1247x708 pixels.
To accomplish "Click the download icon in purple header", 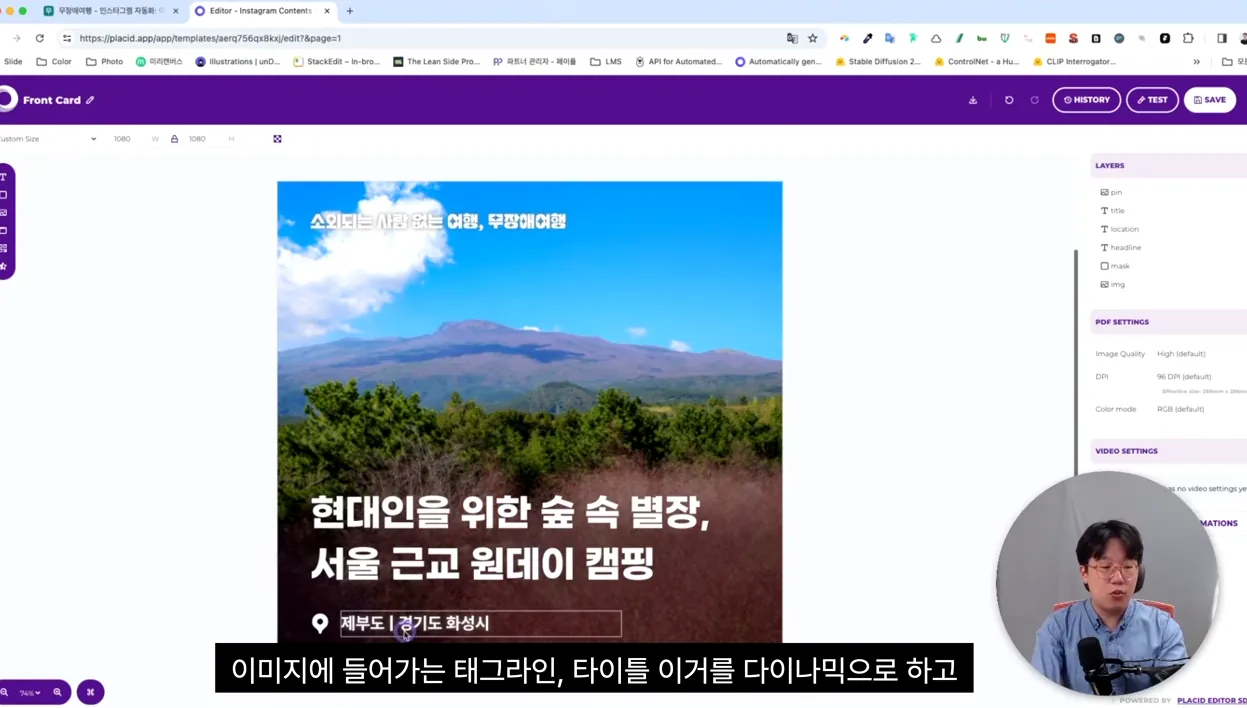I will click(x=973, y=100).
